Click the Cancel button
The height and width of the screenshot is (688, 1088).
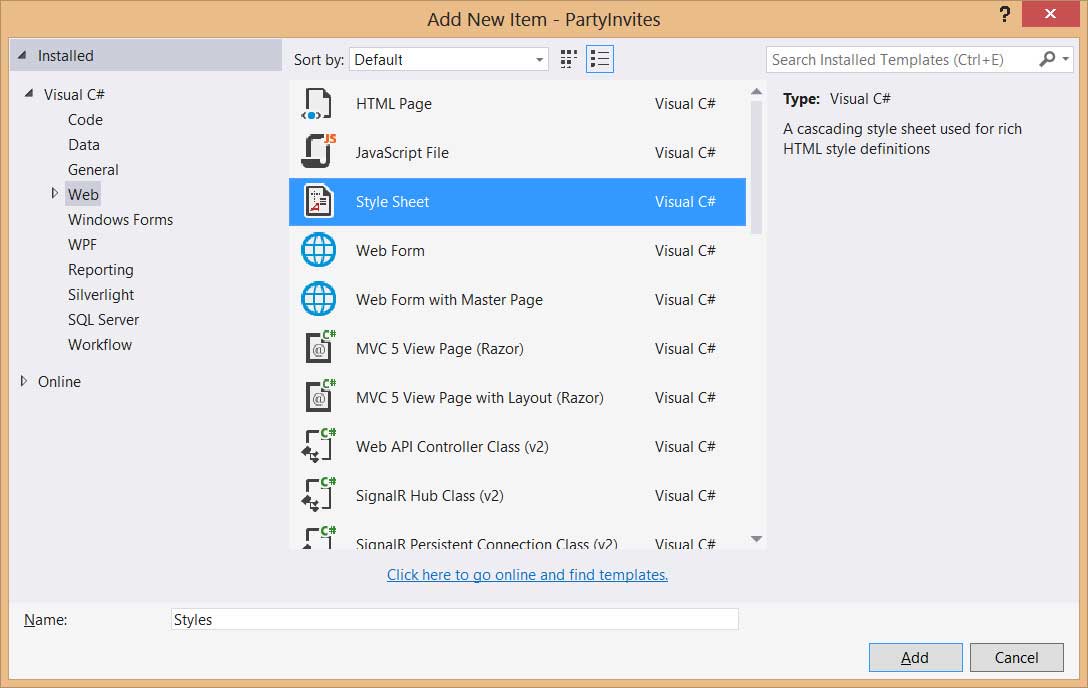[x=1017, y=657]
